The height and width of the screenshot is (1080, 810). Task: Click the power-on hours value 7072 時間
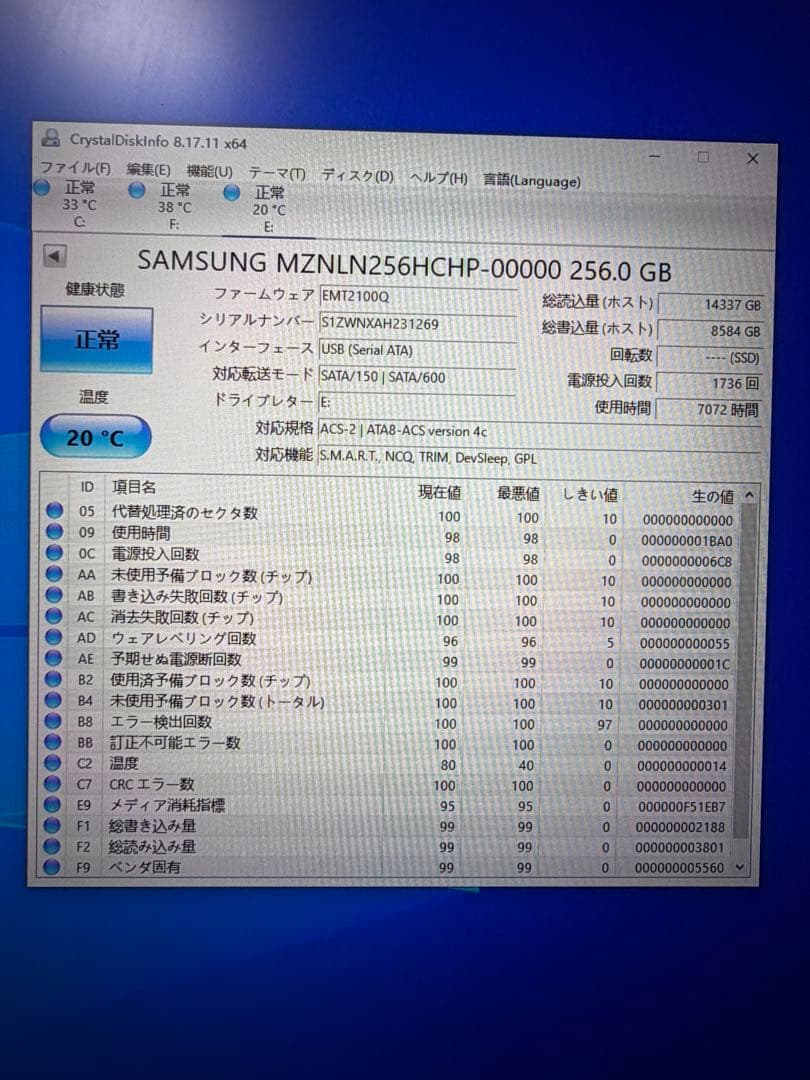[709, 410]
